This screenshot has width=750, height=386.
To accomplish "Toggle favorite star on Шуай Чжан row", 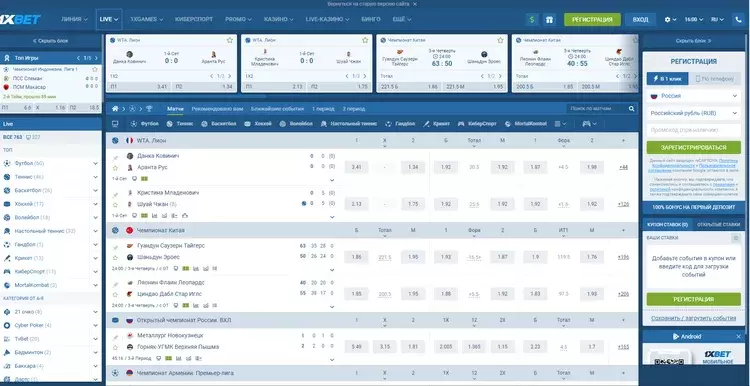I will coord(115,204).
